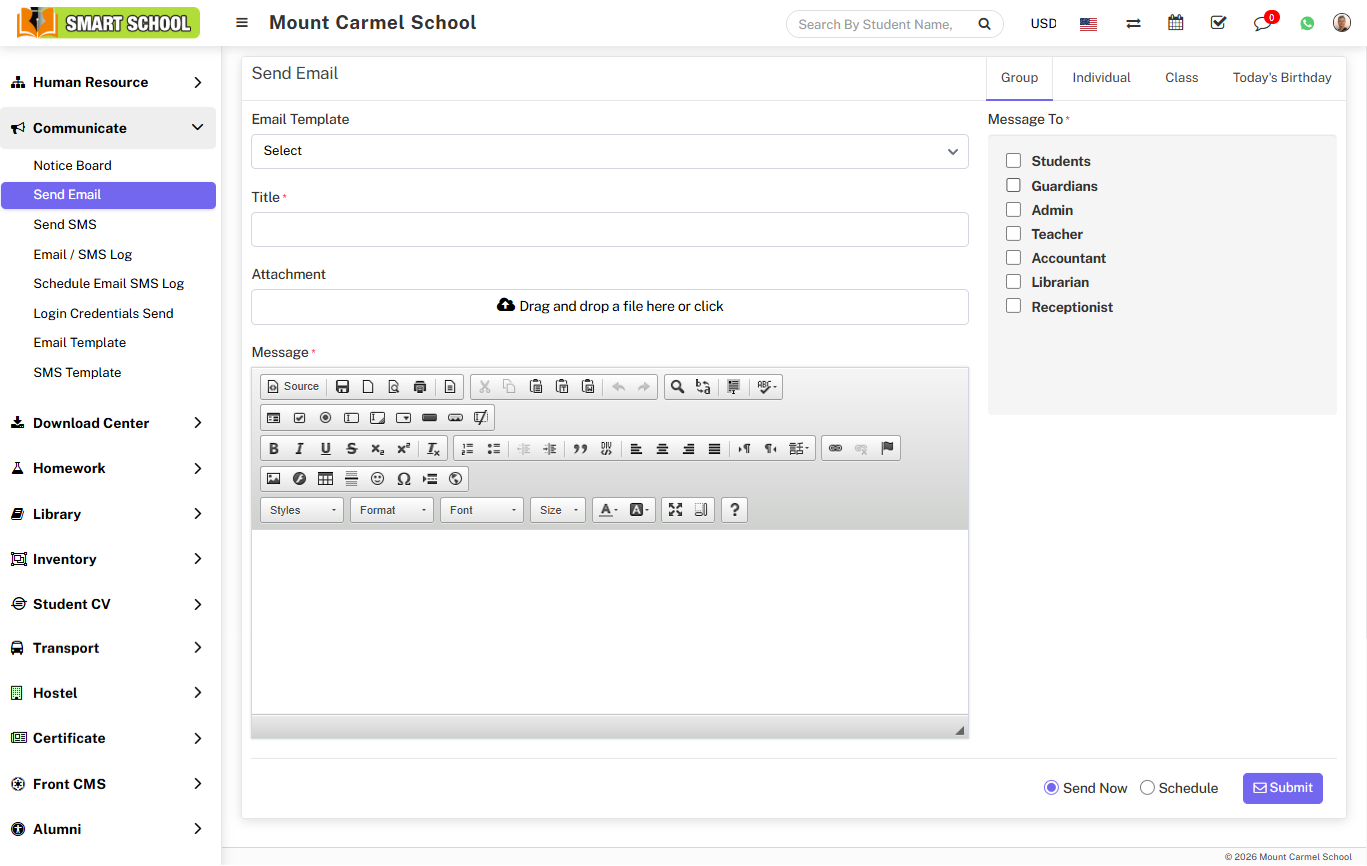The image size is (1367, 866).
Task: Switch to the Individual tab
Action: coord(1101,78)
